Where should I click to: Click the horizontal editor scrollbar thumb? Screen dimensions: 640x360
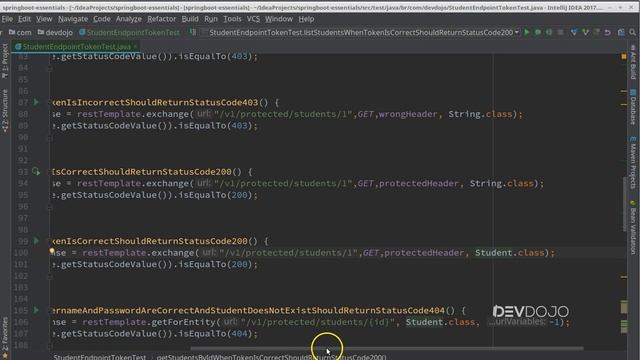pyautogui.click(x=387, y=348)
